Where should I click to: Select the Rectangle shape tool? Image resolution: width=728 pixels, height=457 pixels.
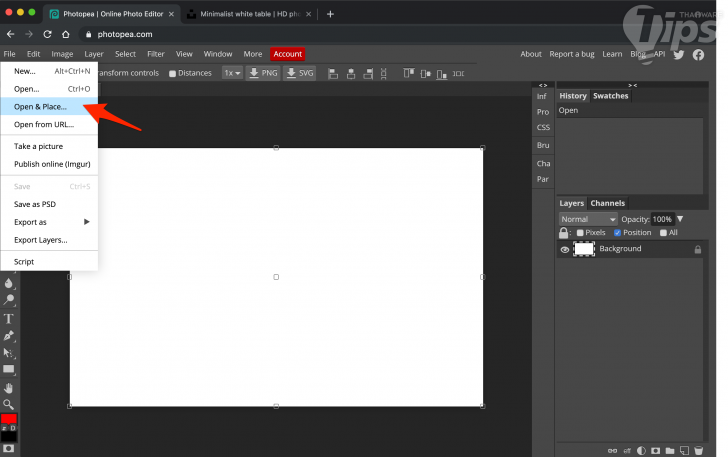(x=9, y=369)
